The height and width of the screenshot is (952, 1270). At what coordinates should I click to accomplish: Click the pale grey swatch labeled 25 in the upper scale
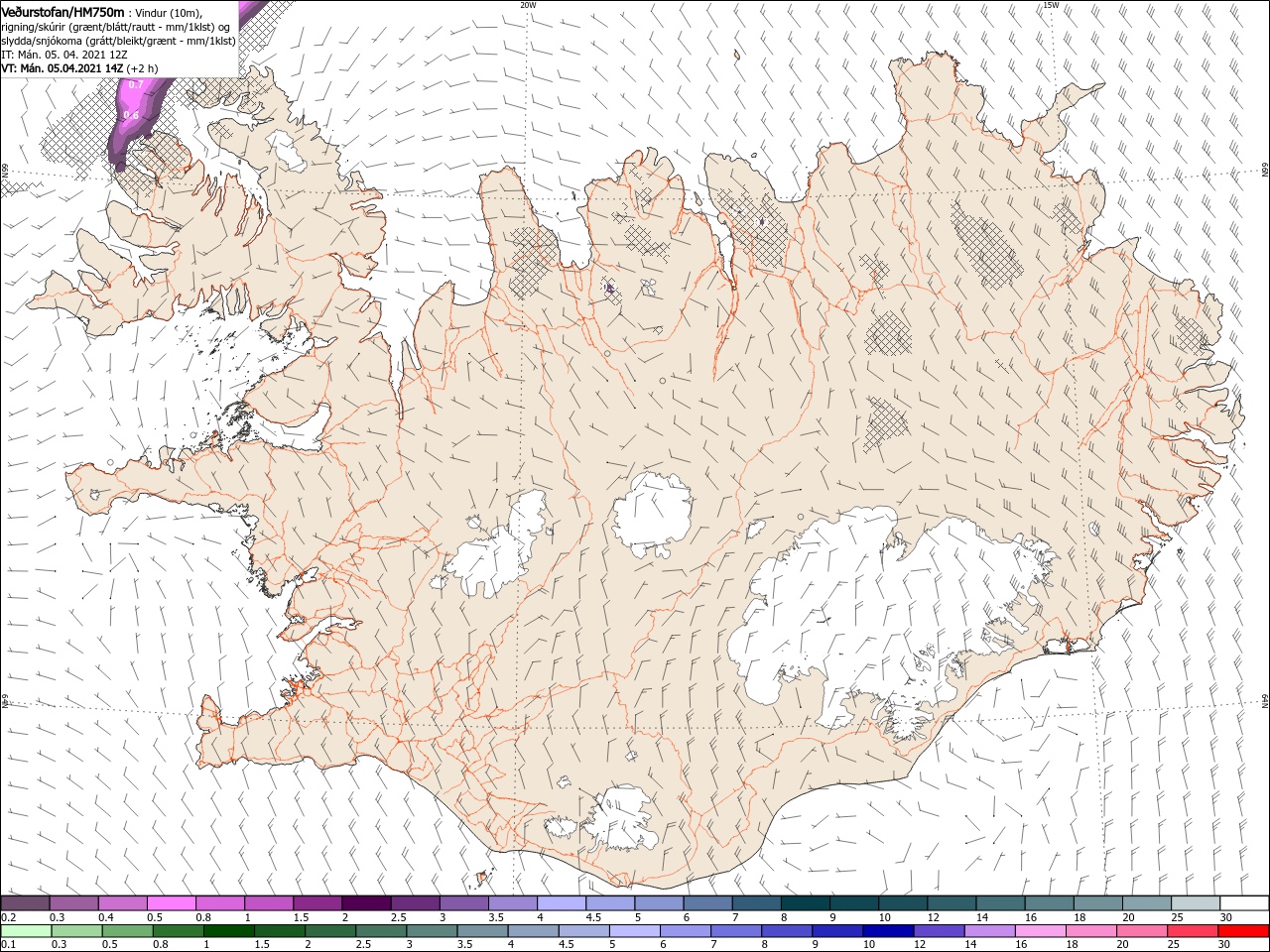point(1196,903)
